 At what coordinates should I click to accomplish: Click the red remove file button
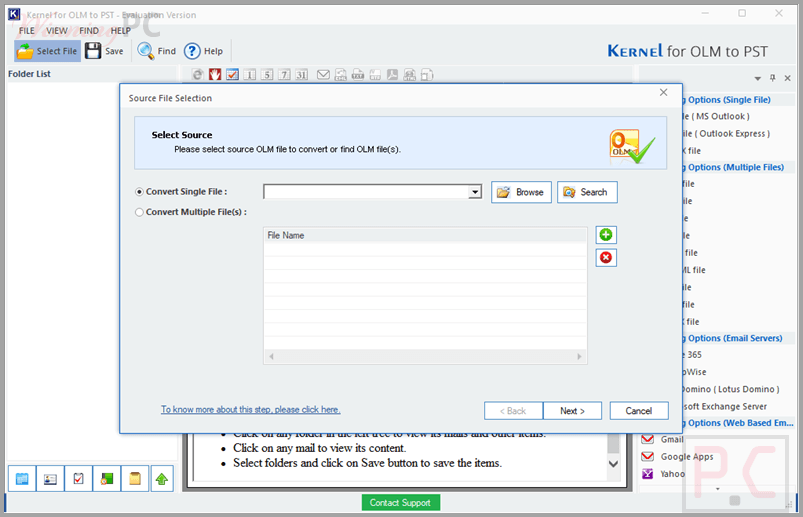606,257
